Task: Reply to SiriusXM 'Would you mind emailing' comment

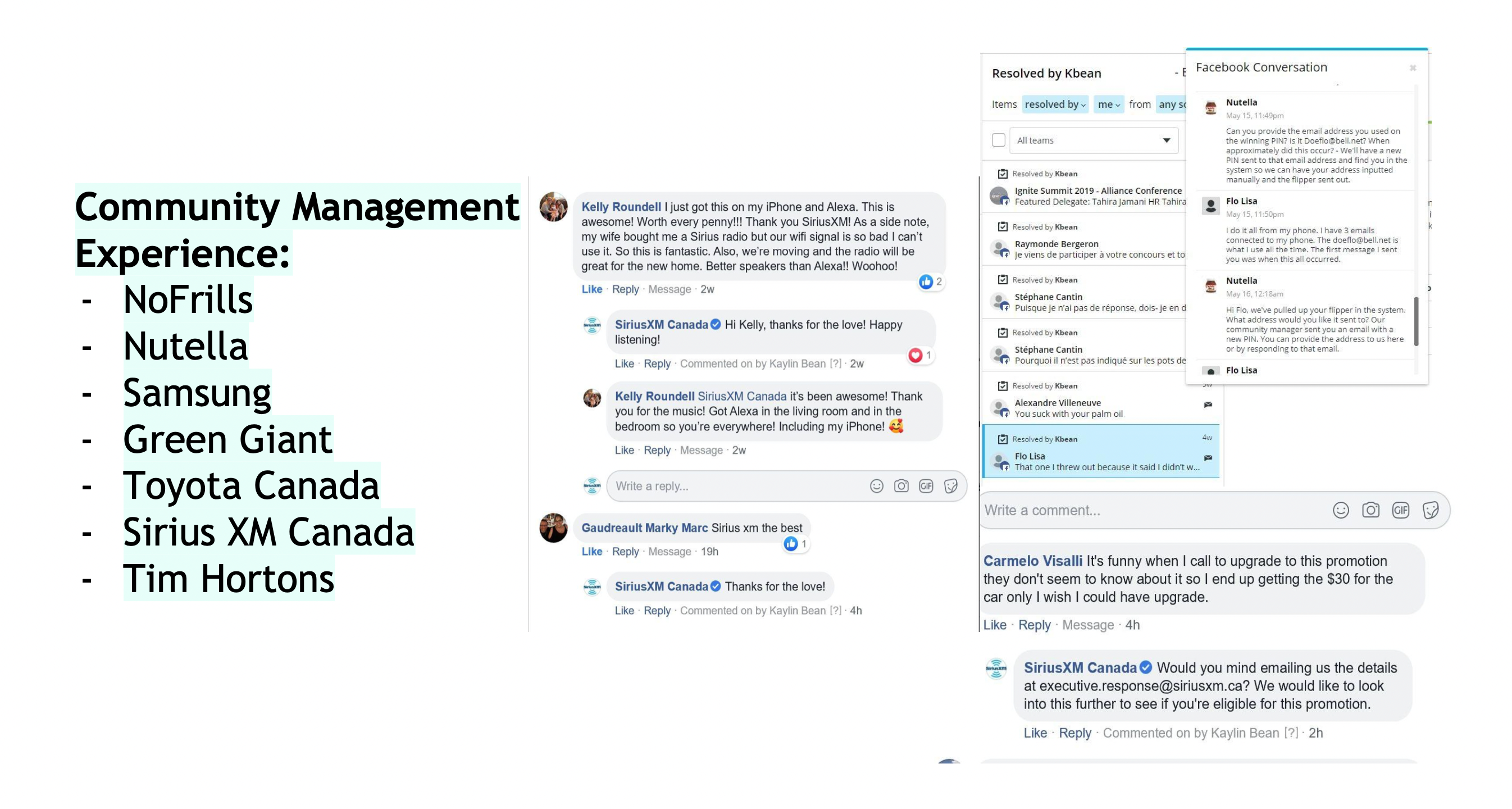Action: pyautogui.click(x=1074, y=733)
